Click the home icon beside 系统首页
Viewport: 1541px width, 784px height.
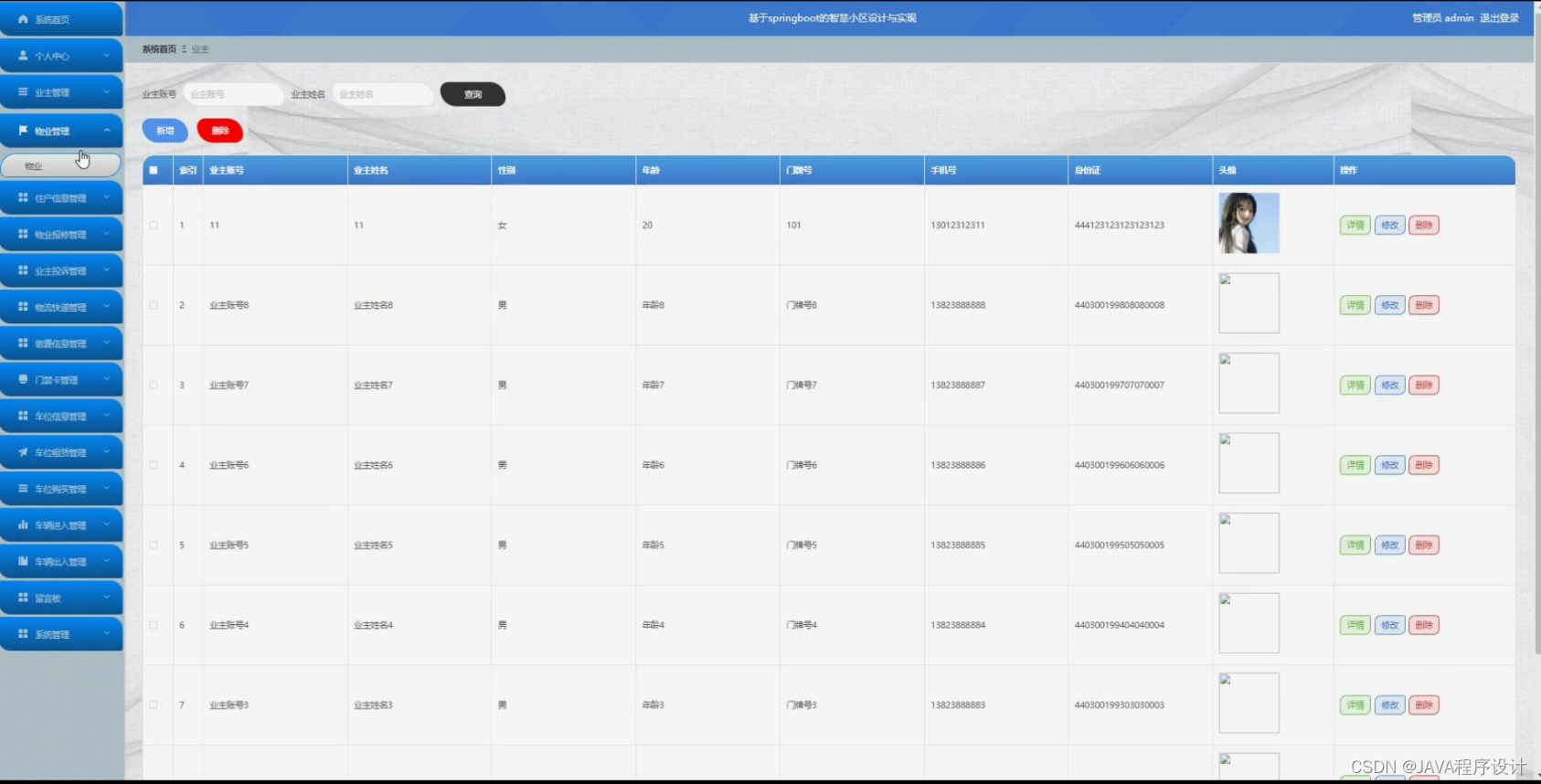pos(23,19)
